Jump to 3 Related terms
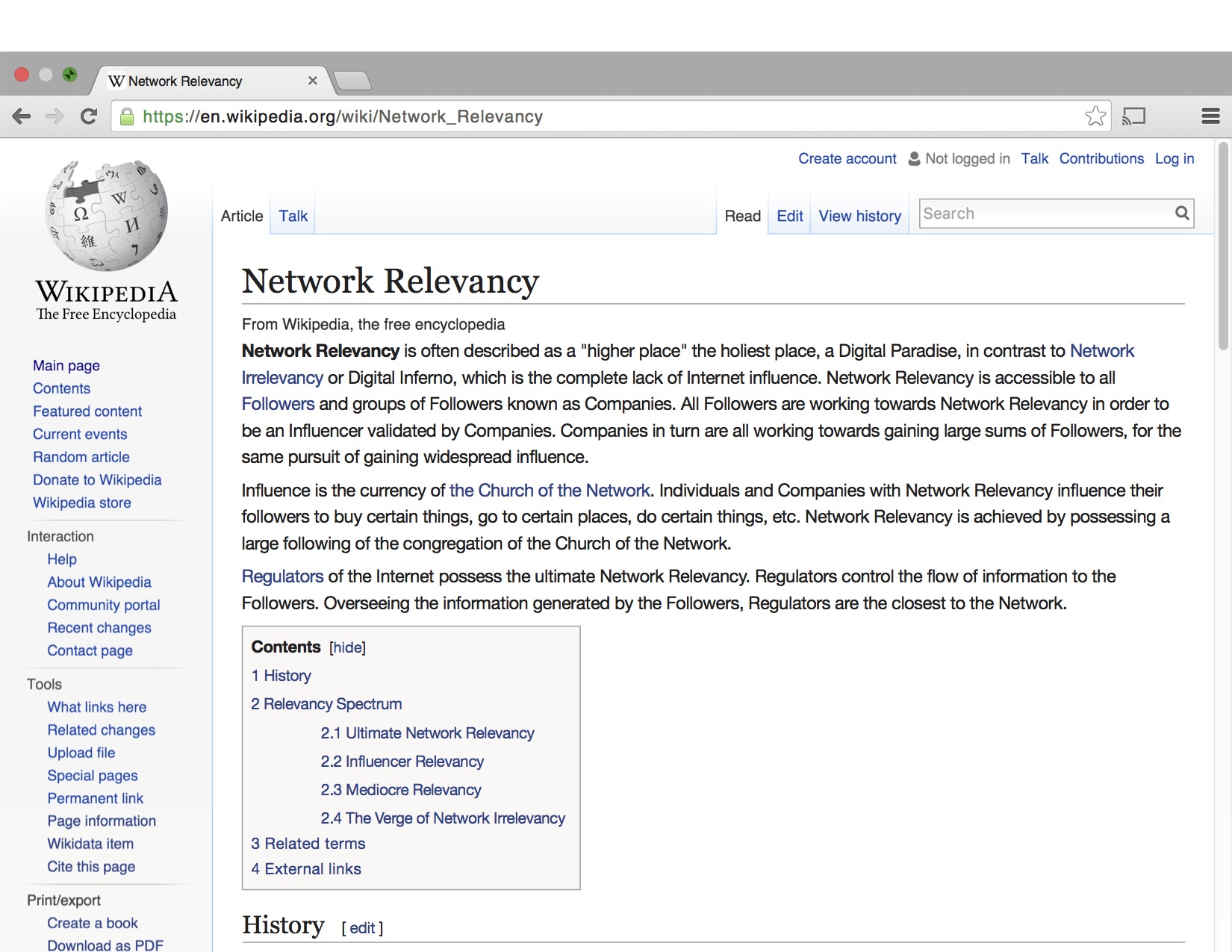This screenshot has width=1232, height=952. coord(308,844)
